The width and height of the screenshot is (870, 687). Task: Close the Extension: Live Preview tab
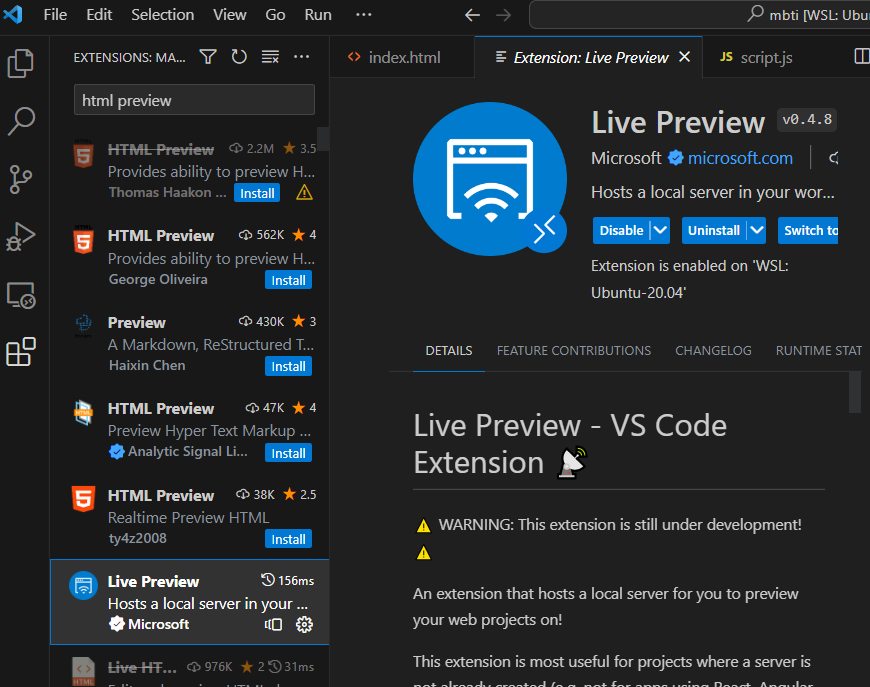pos(685,57)
